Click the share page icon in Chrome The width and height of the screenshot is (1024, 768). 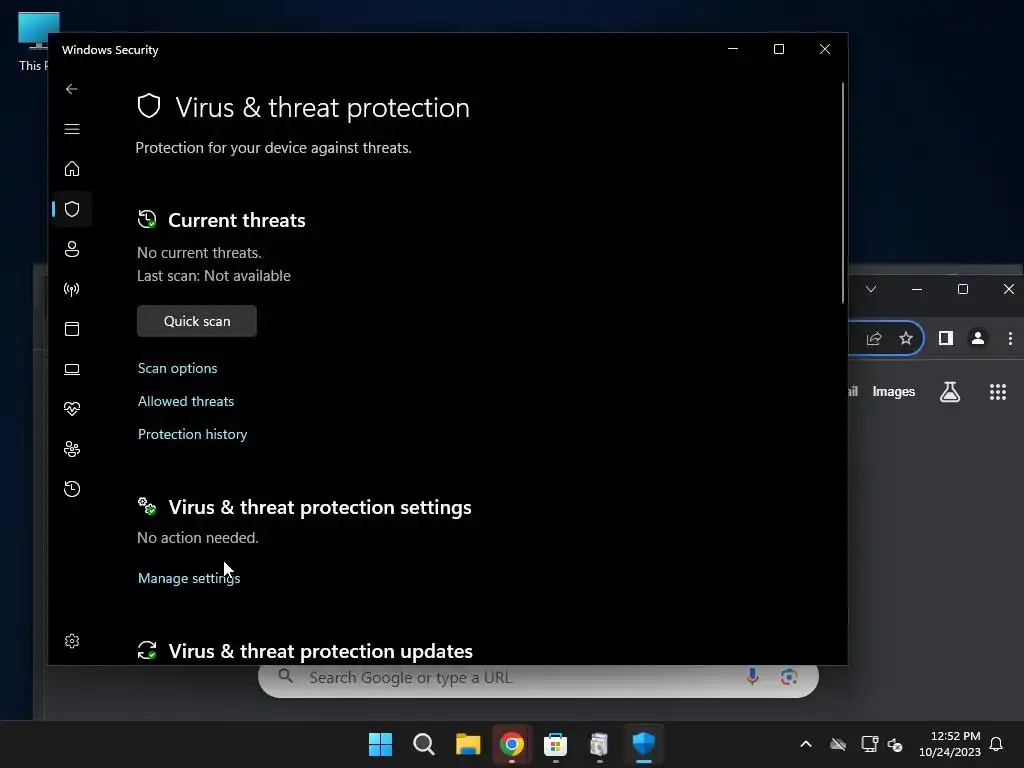tap(874, 338)
